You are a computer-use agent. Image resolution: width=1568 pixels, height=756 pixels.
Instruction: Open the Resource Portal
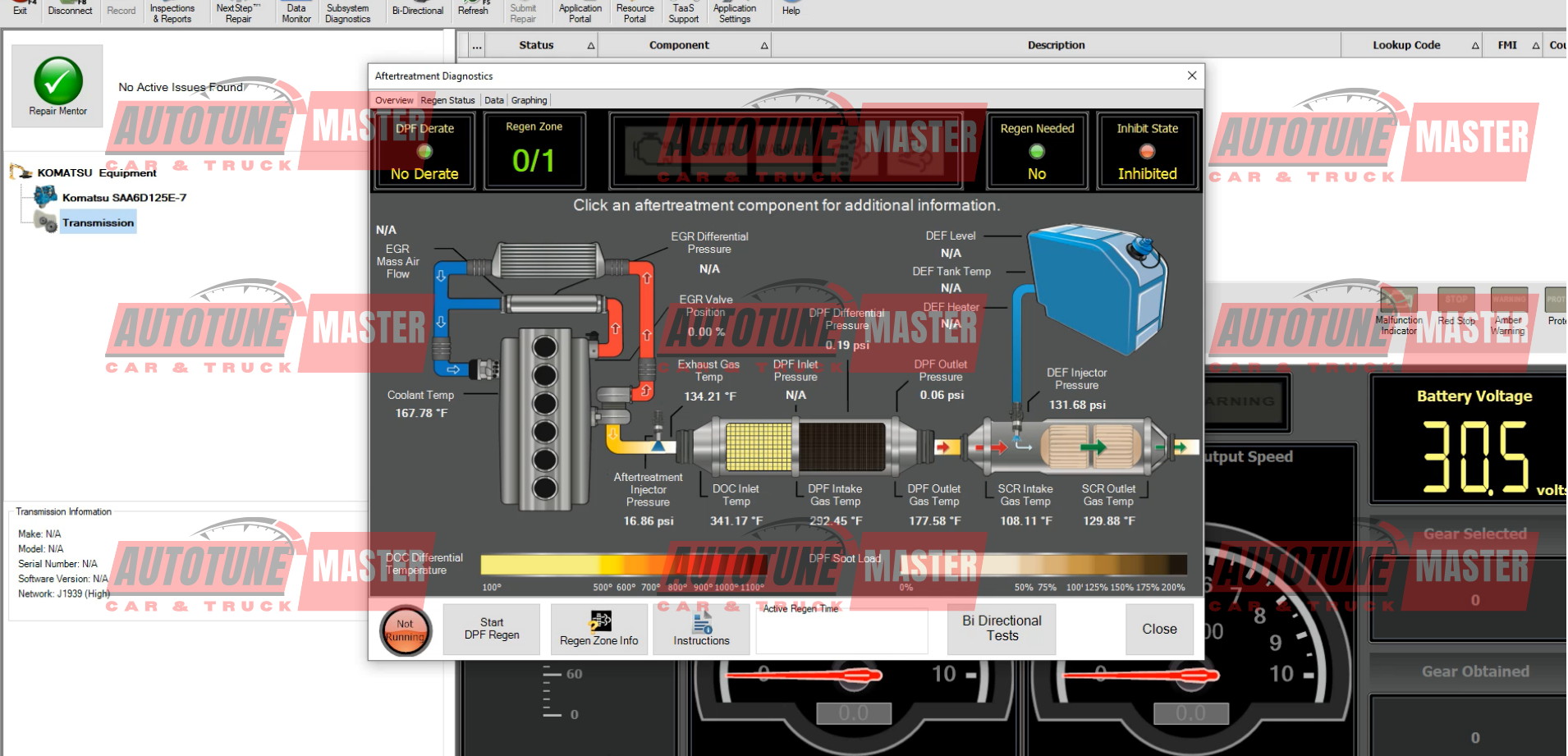(635, 12)
